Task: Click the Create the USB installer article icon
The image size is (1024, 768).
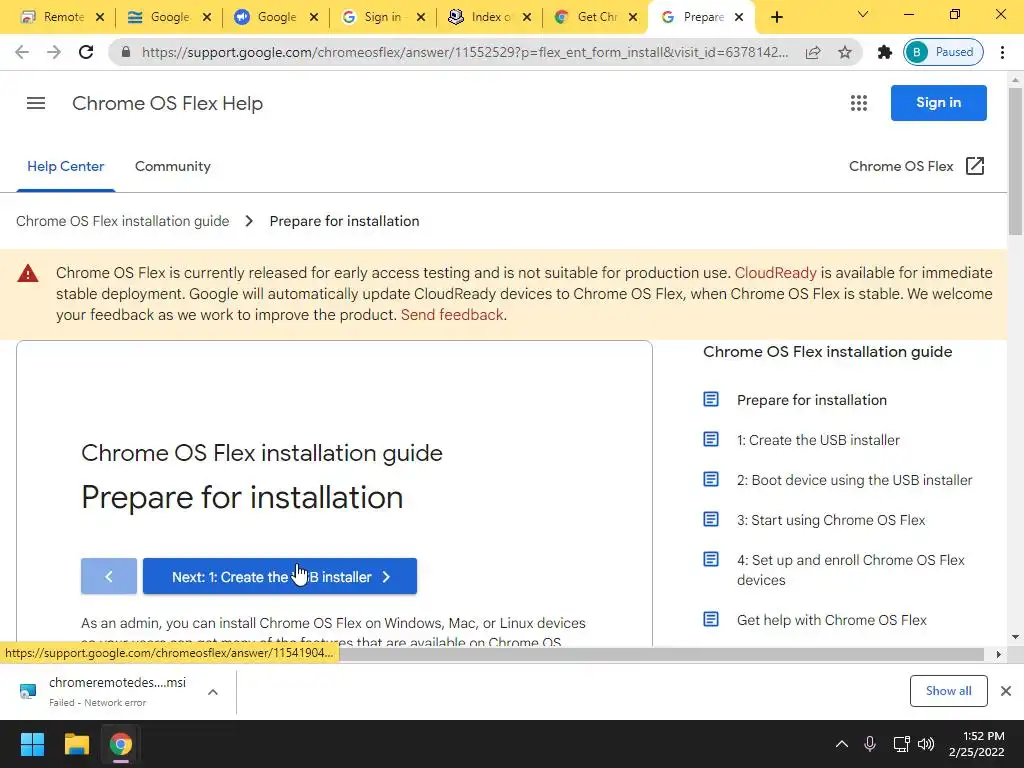Action: tap(711, 439)
